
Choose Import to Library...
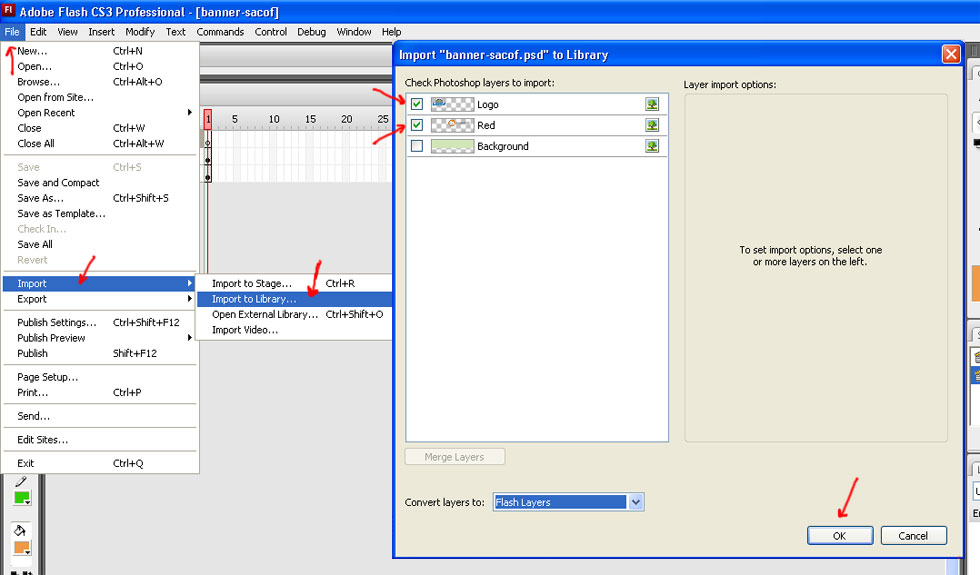[x=294, y=299]
